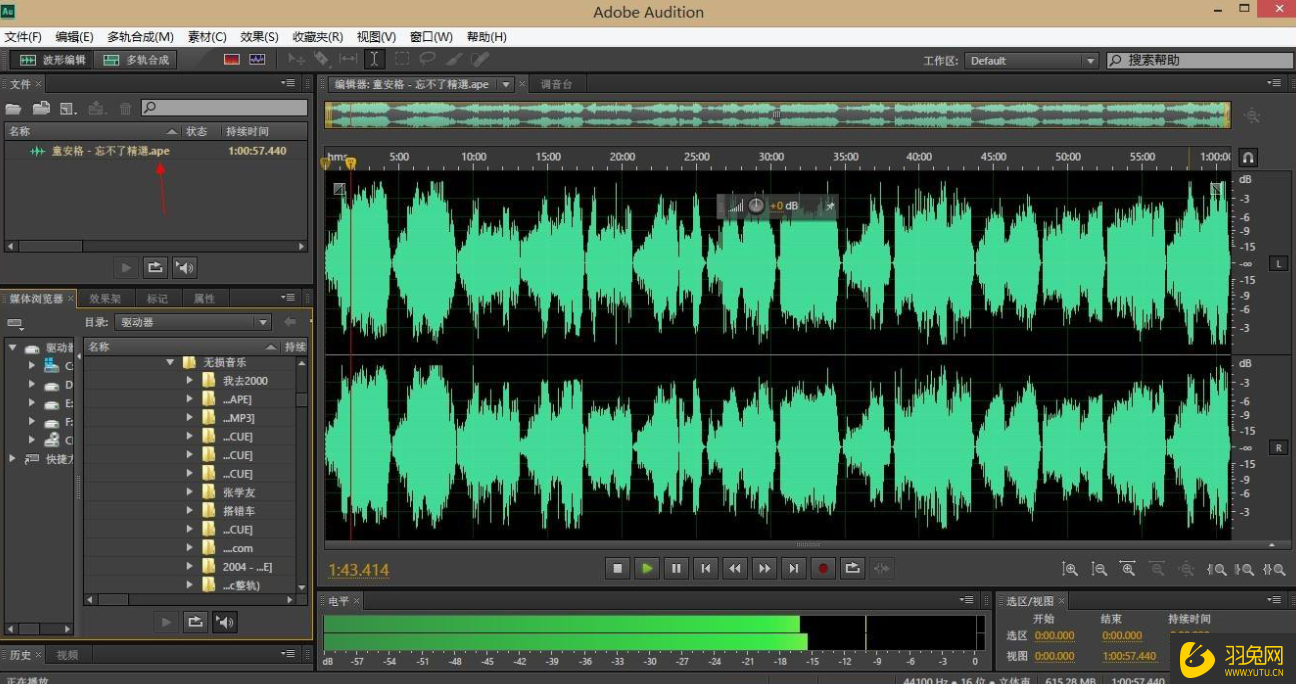Show the spectral frequency display
1296x684 pixels.
232,60
